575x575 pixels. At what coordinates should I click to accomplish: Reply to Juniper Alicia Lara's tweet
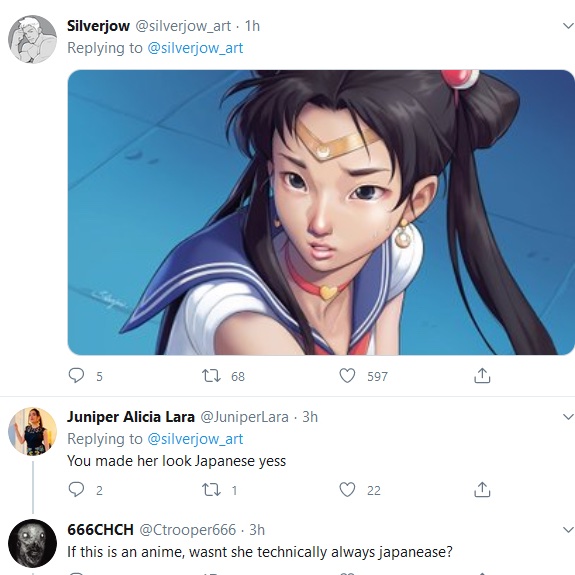point(76,489)
